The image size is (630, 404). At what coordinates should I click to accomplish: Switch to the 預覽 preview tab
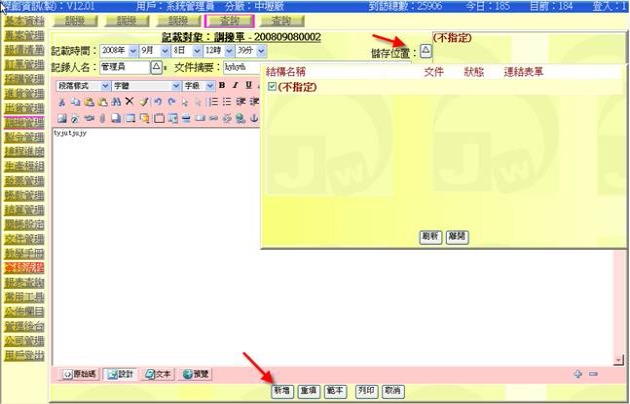194,374
